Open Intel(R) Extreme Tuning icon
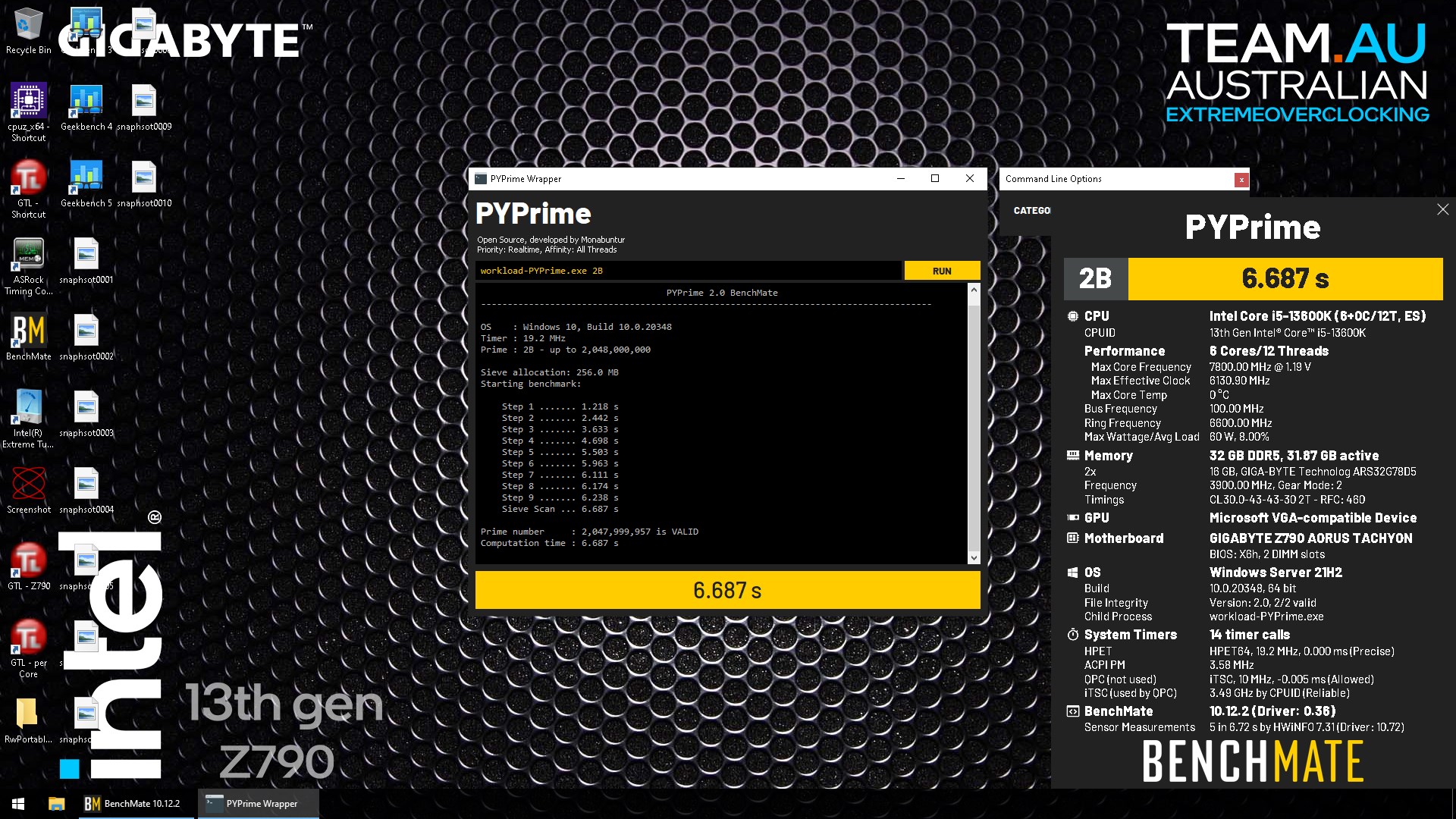 pyautogui.click(x=28, y=419)
